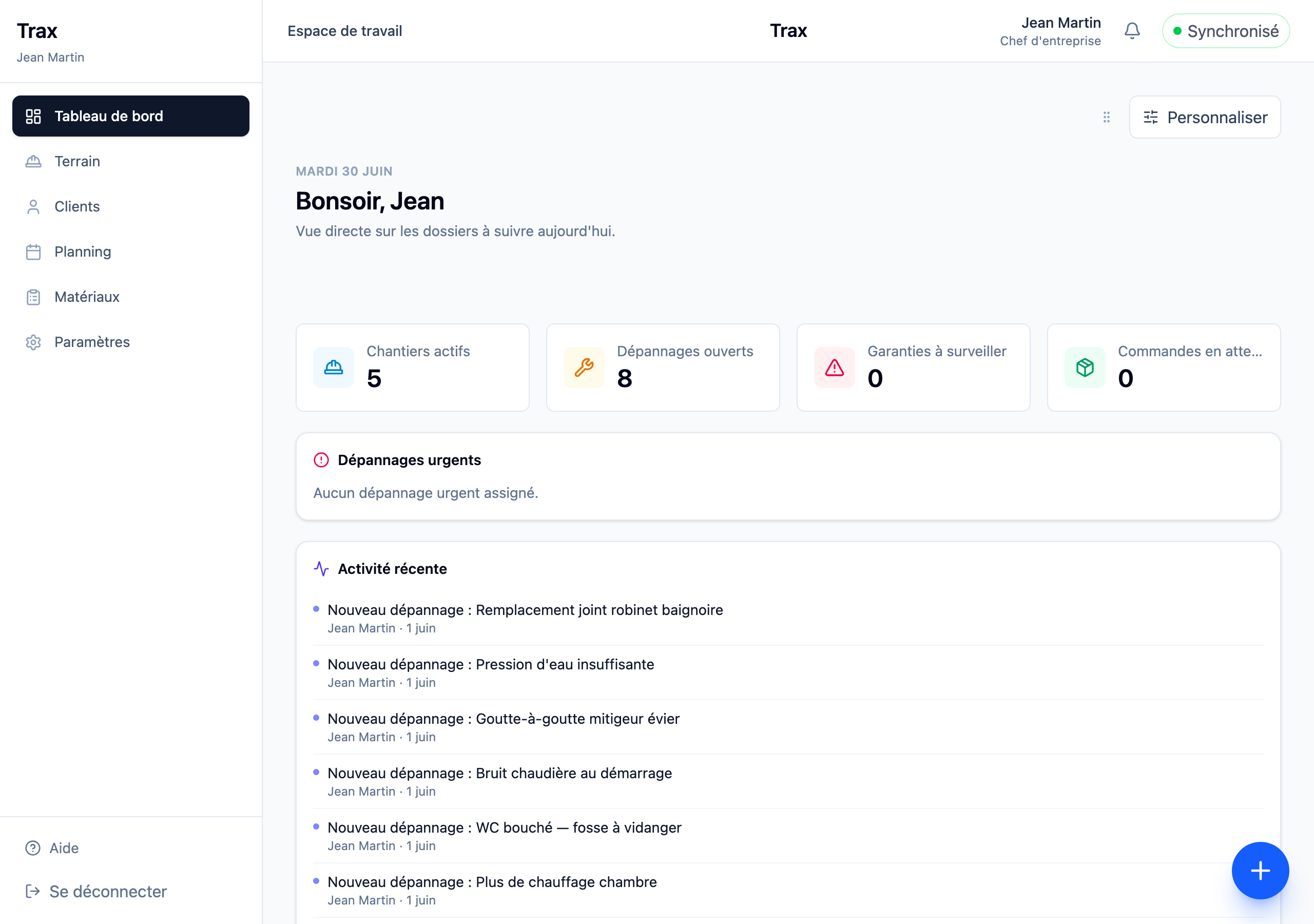Screen dimensions: 1314x924
Task: Select 'Goutte-à-goutte mitigeur évier' activity entry
Action: [788, 727]
